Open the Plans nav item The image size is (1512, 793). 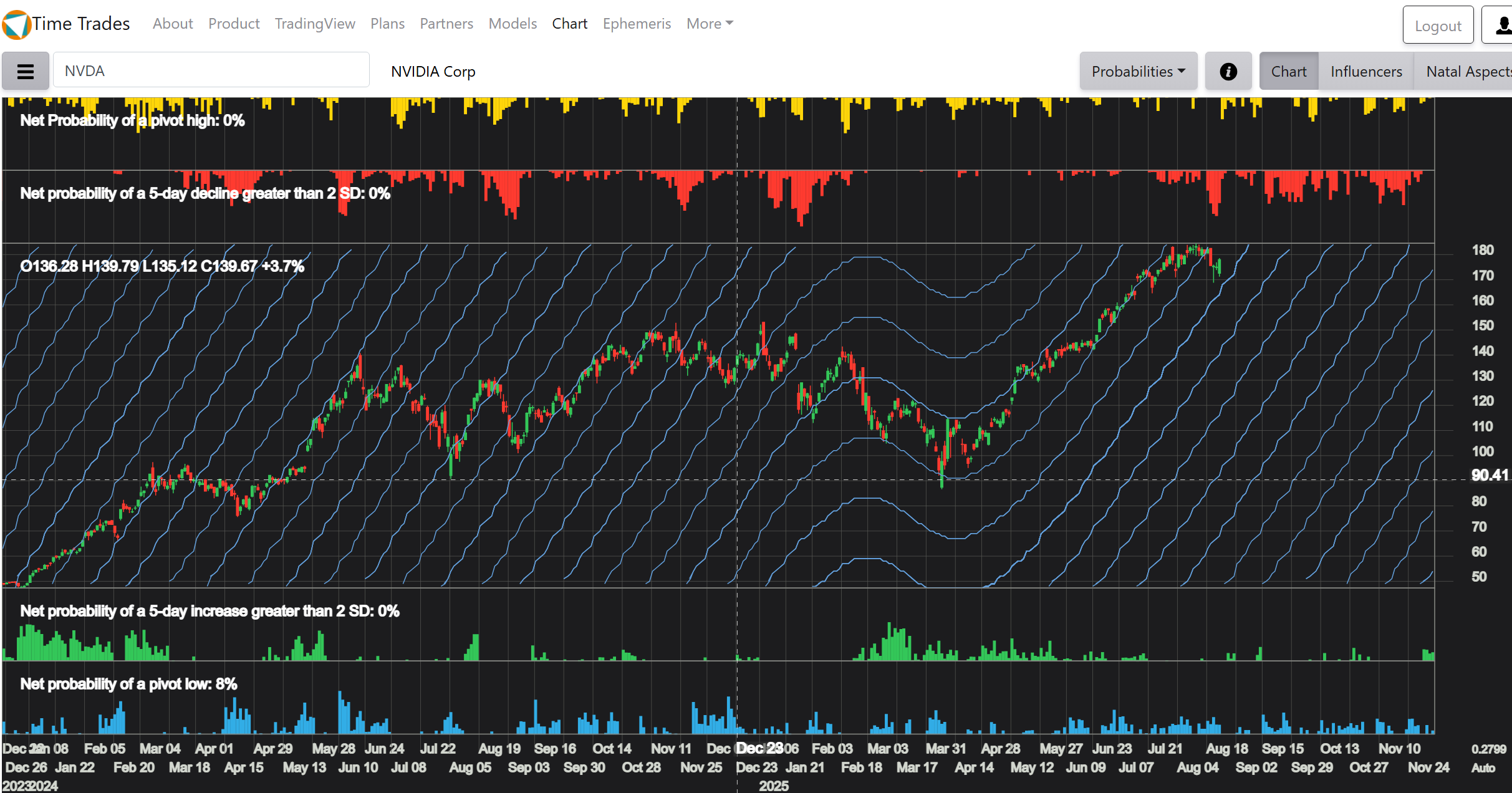[387, 24]
